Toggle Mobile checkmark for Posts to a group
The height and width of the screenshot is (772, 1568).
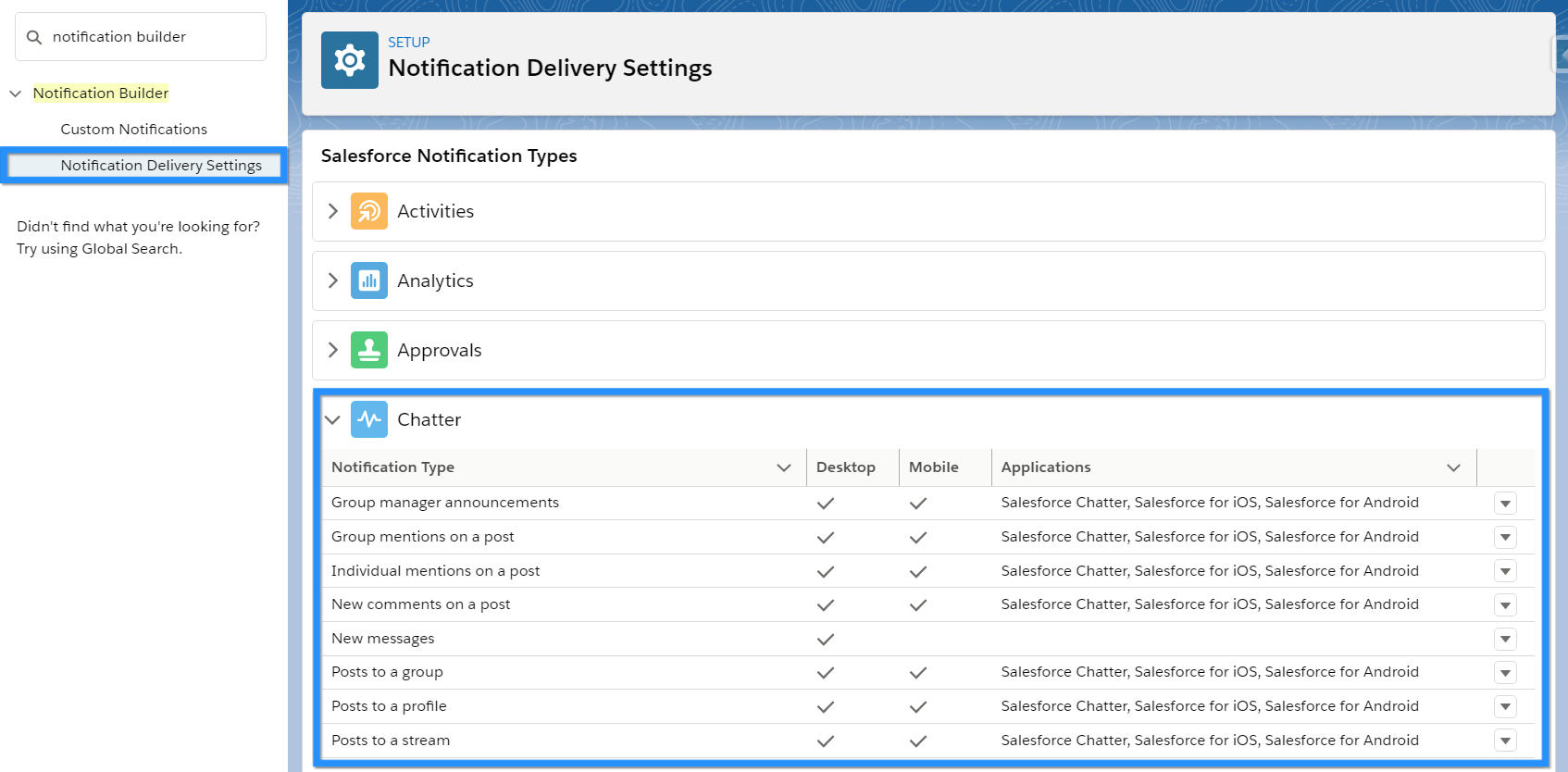tap(917, 673)
